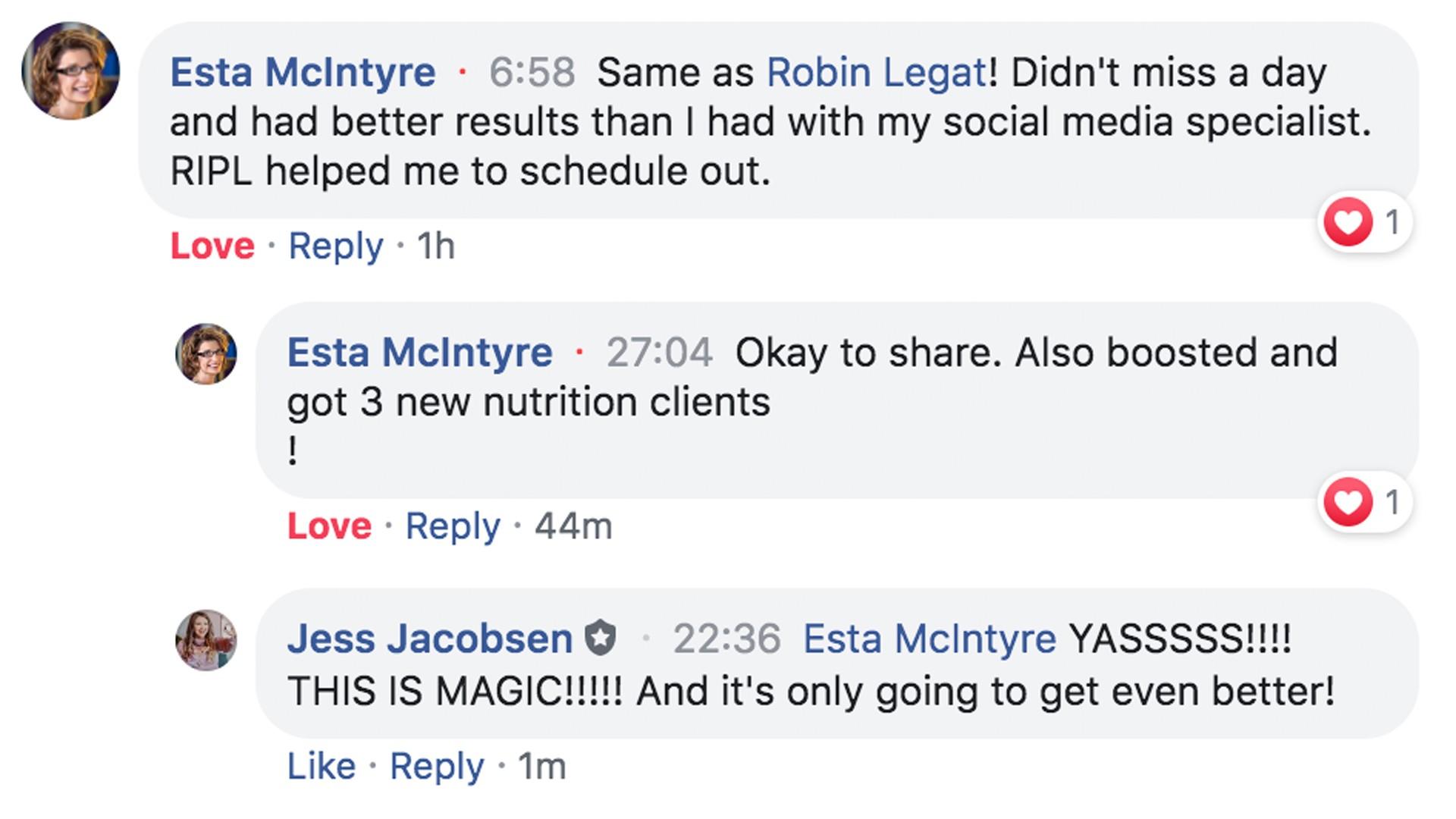Jump to video timestamp 22:36
The image size is (1456, 819).
tap(726, 639)
